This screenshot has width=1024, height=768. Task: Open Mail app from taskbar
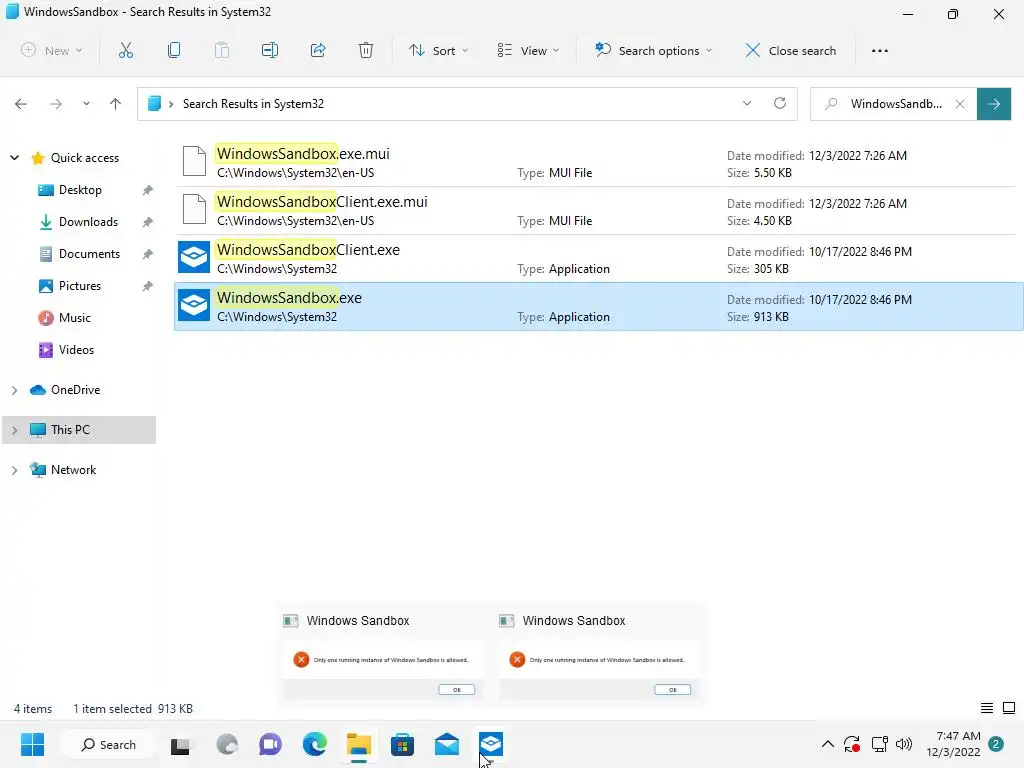[447, 744]
